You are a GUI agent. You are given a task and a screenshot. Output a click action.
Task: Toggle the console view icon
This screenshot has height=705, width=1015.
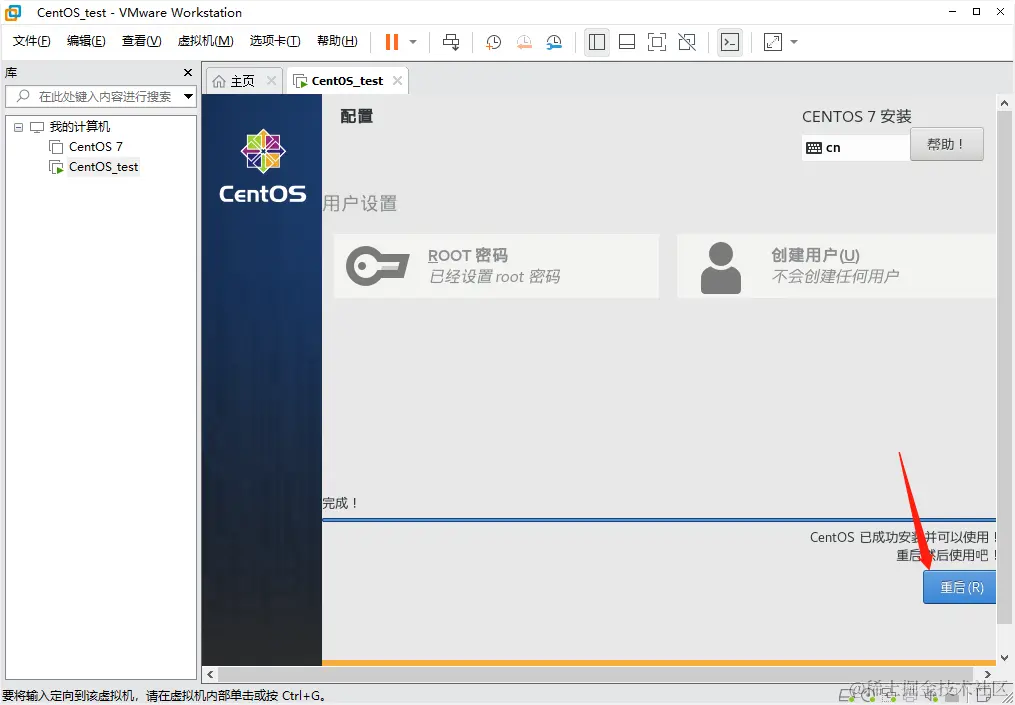[730, 42]
